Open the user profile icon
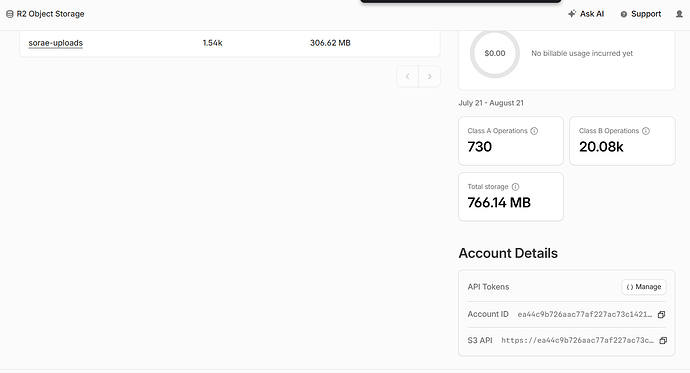Image resolution: width=690 pixels, height=373 pixels. [679, 14]
